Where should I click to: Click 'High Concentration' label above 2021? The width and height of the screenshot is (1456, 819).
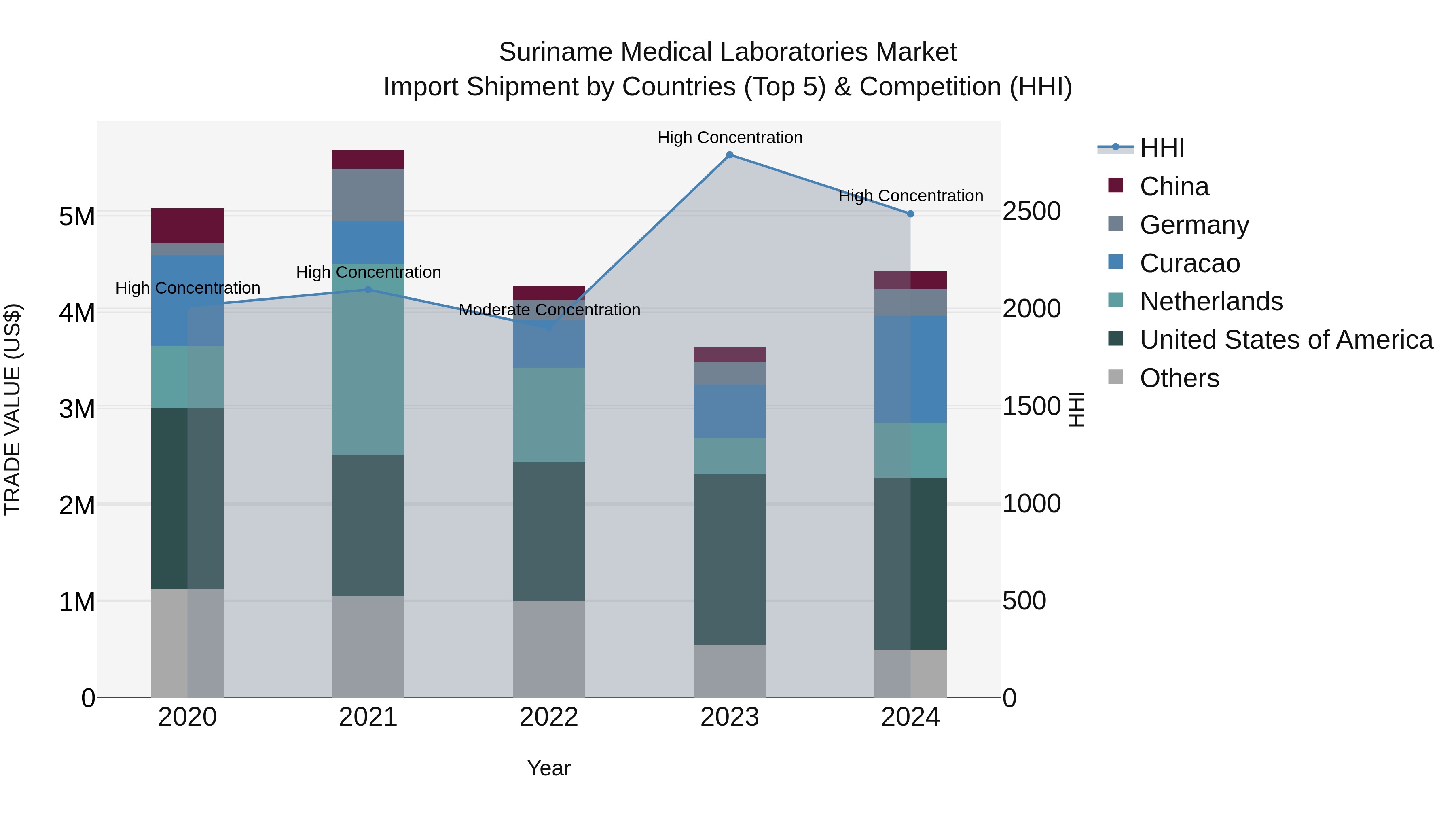coord(368,272)
